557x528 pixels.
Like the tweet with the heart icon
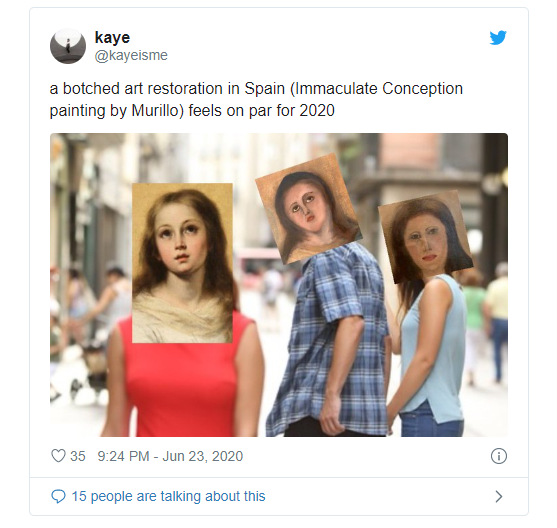click(58, 456)
